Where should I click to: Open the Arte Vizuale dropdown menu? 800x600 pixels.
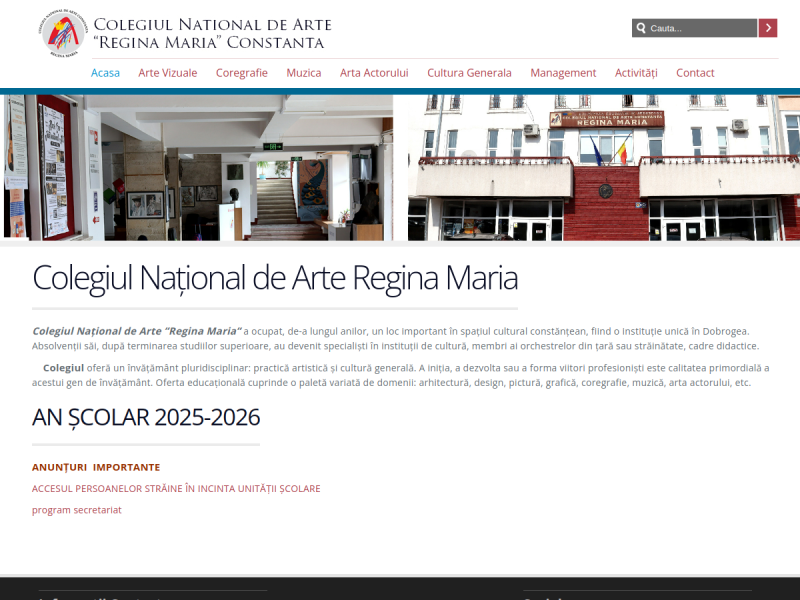(166, 72)
